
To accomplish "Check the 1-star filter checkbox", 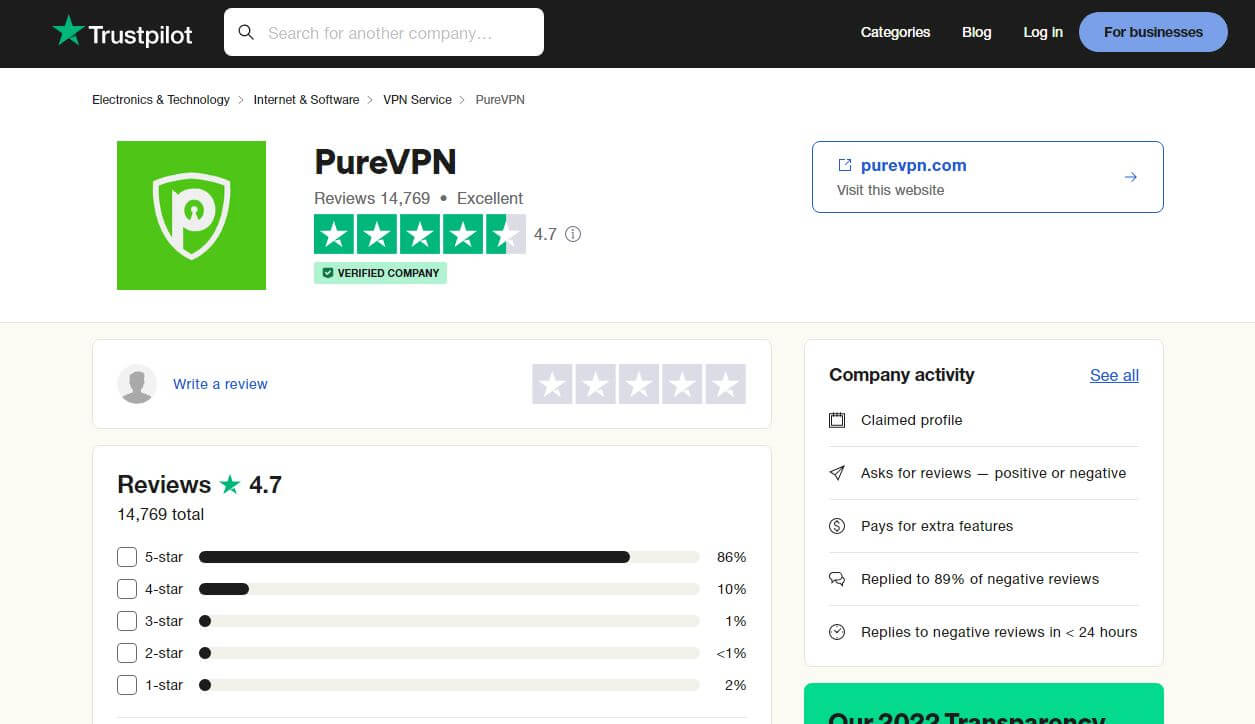I will (127, 685).
